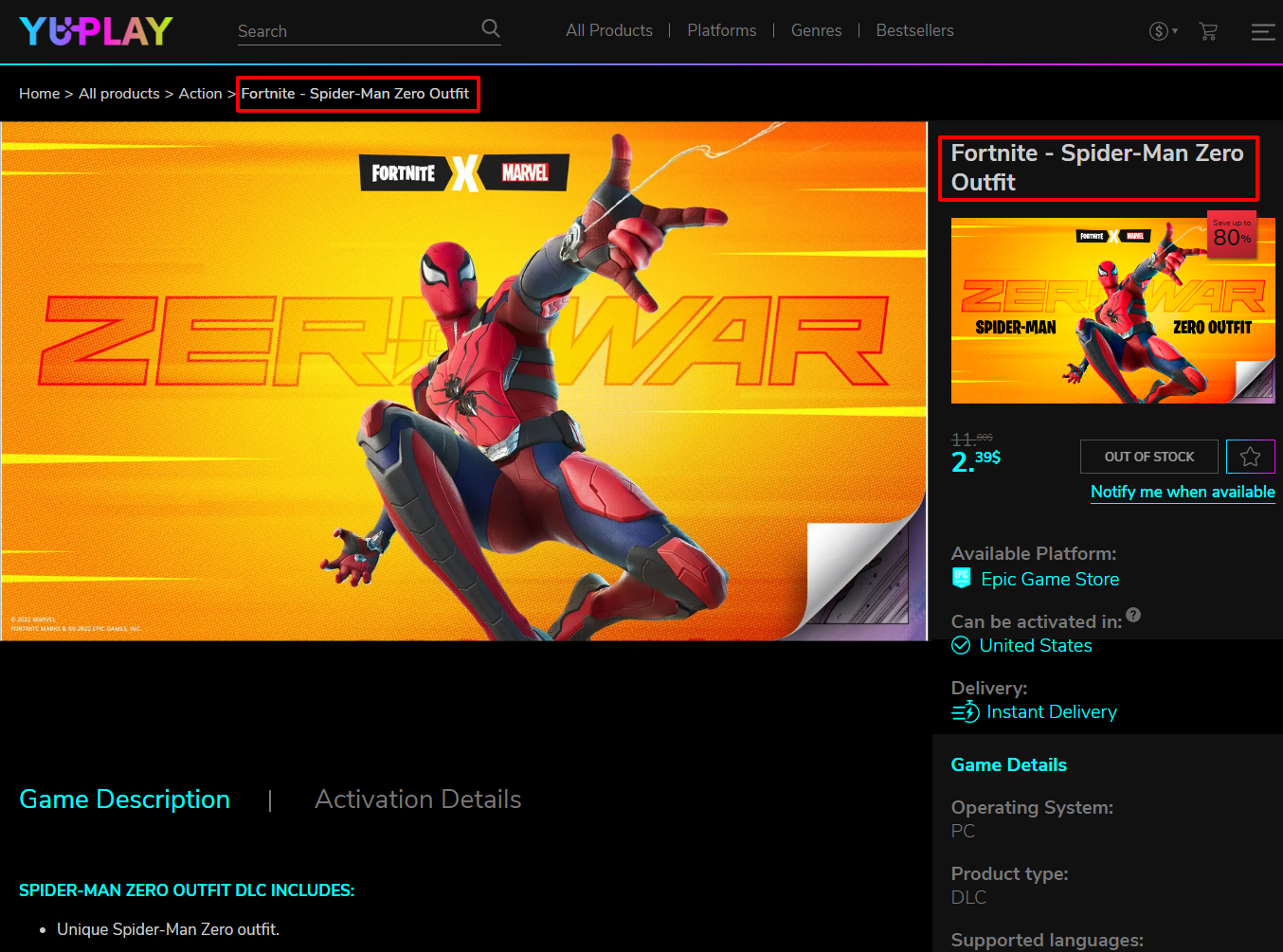Click the DLC product type value

968,897
